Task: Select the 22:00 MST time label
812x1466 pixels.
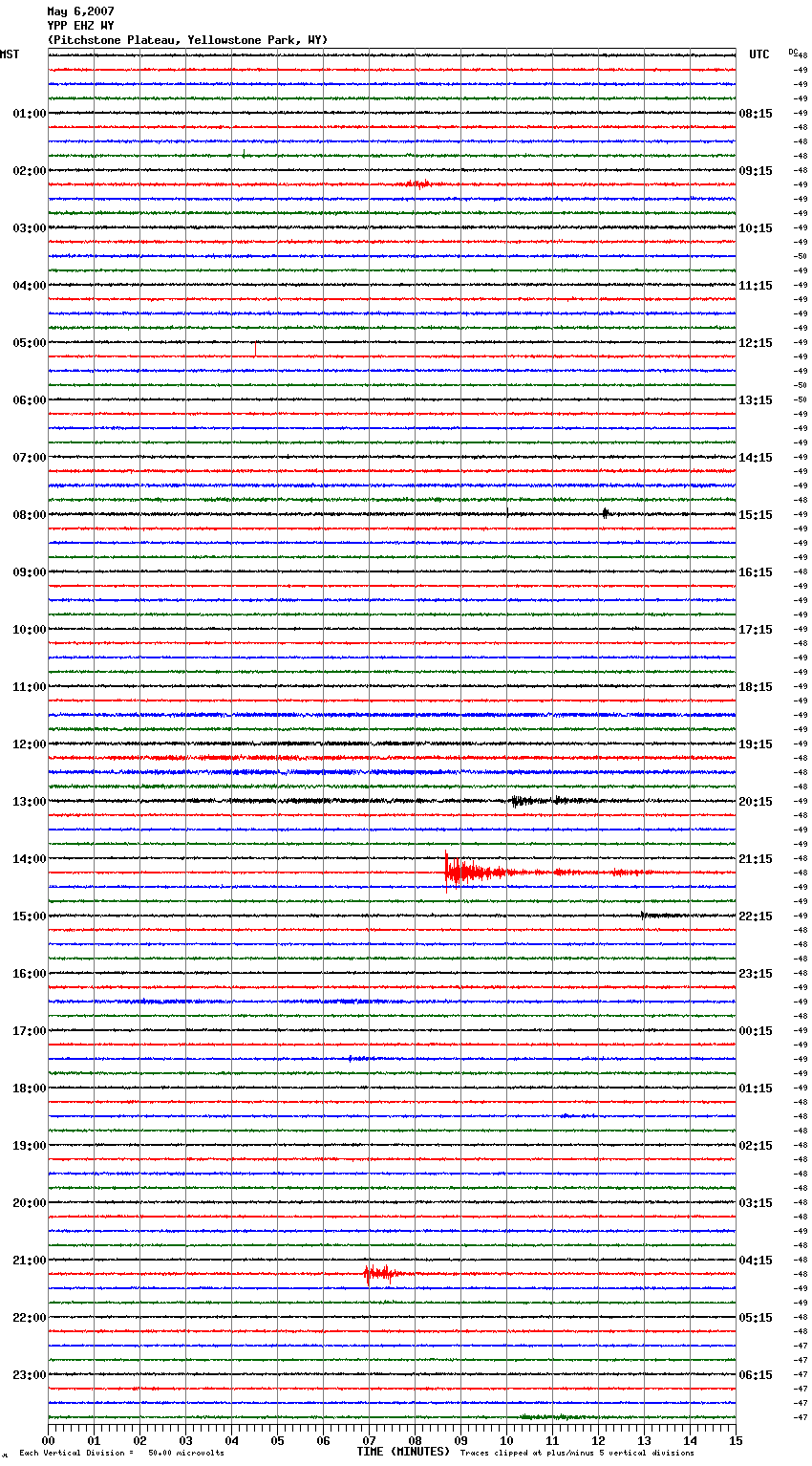Action: click(30, 1318)
